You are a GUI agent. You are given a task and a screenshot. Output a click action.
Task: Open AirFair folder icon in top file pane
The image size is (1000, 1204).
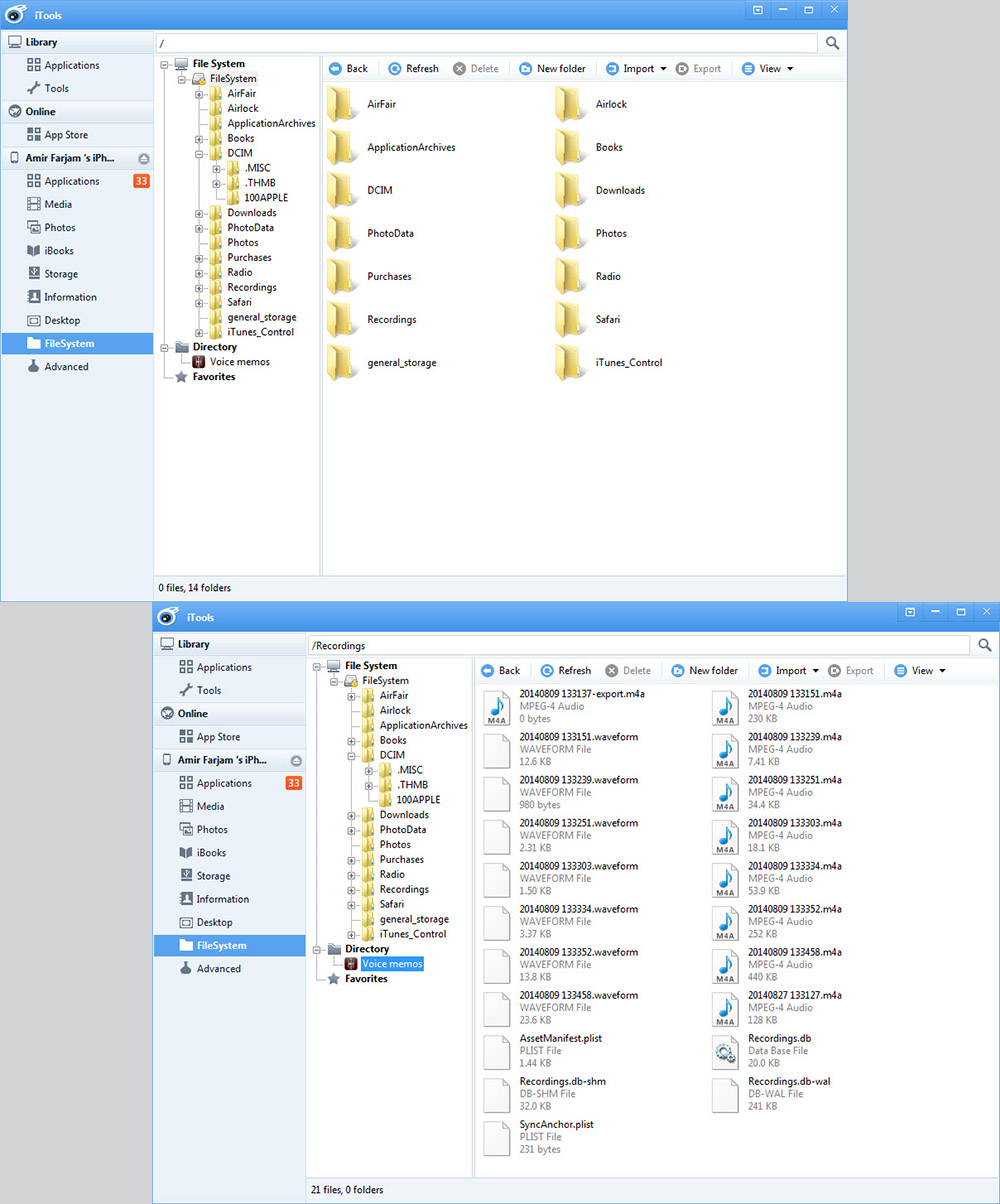tap(341, 104)
